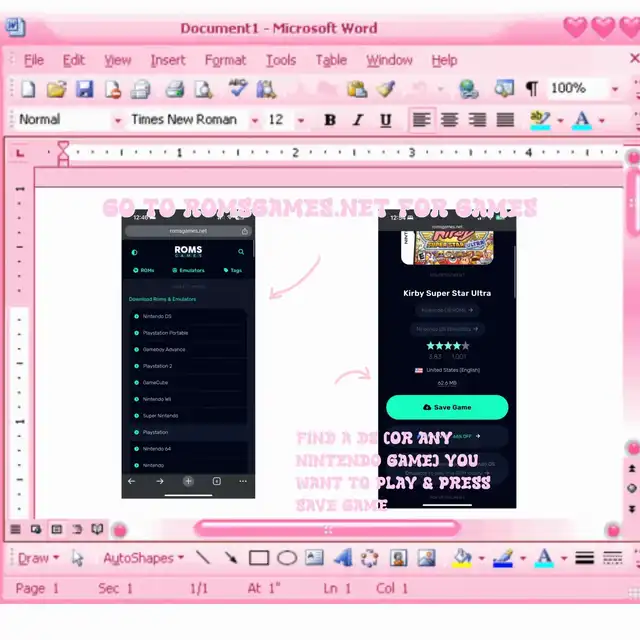Open the Table menu

click(331, 60)
